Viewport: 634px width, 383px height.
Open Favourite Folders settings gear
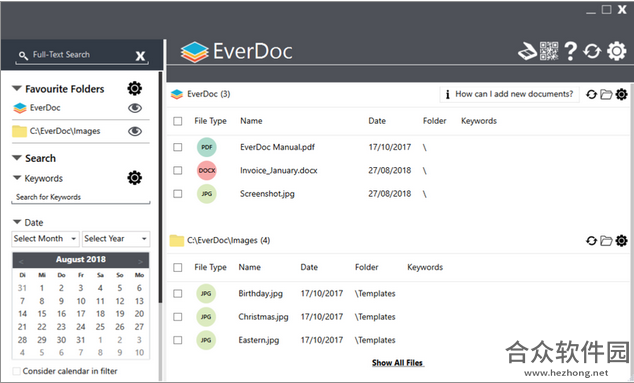(x=135, y=88)
